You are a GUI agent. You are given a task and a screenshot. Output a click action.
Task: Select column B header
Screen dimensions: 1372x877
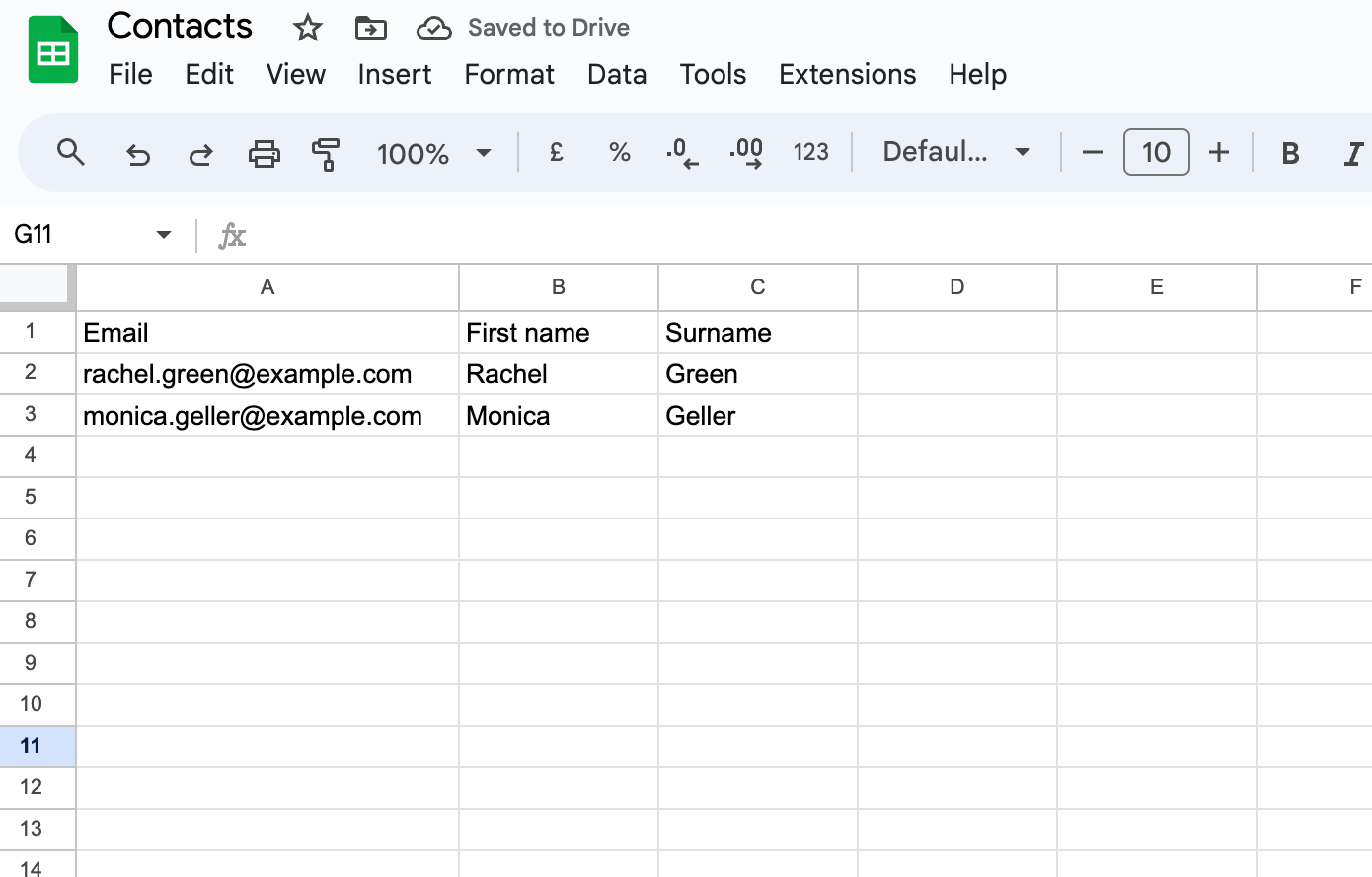pos(559,287)
